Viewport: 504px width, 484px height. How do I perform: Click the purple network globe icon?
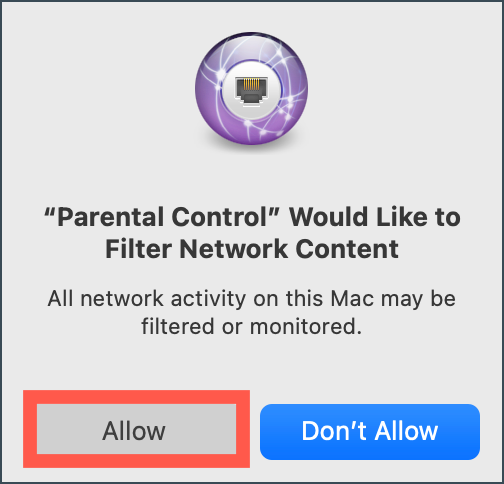[251, 89]
